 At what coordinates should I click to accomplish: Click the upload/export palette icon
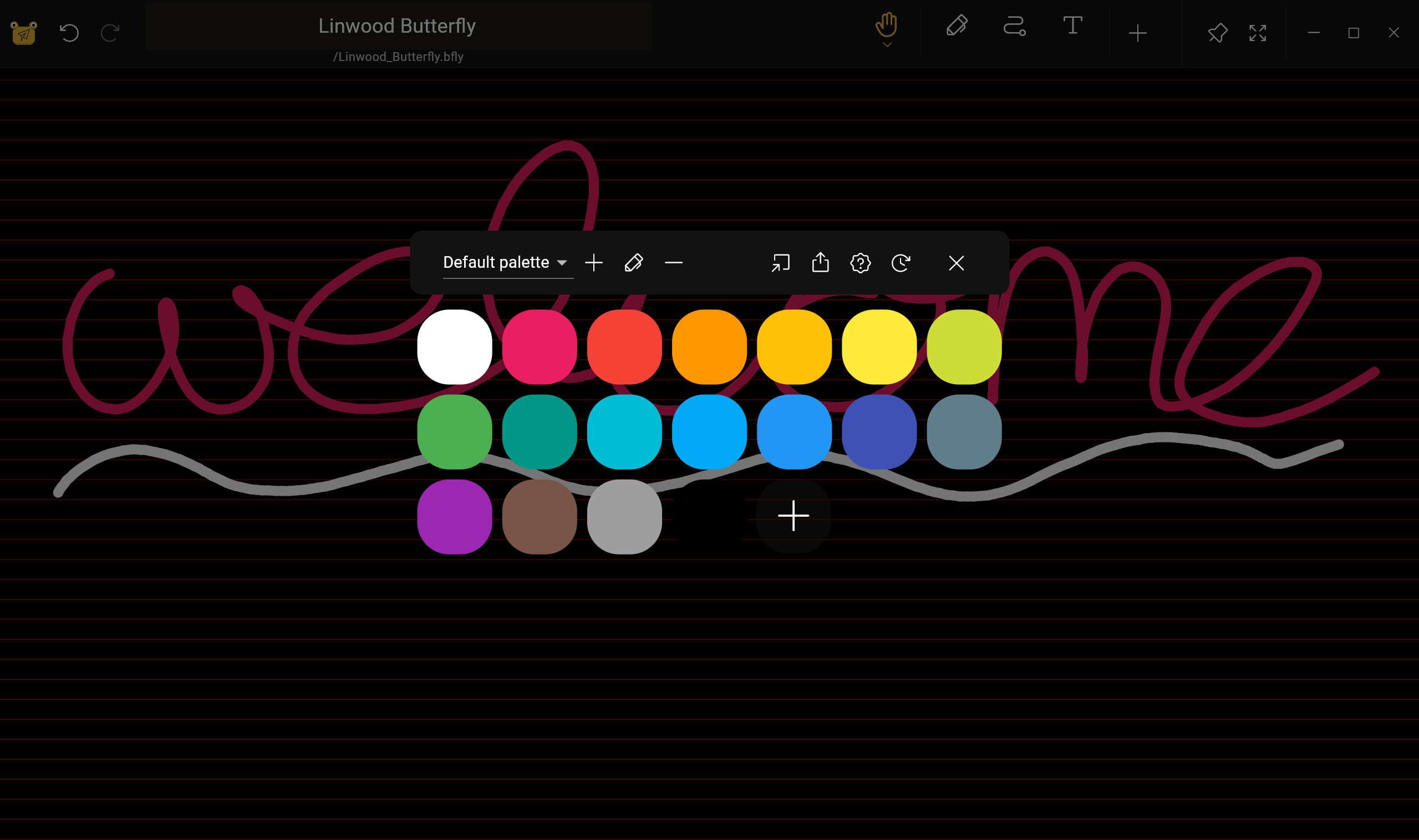click(x=820, y=262)
